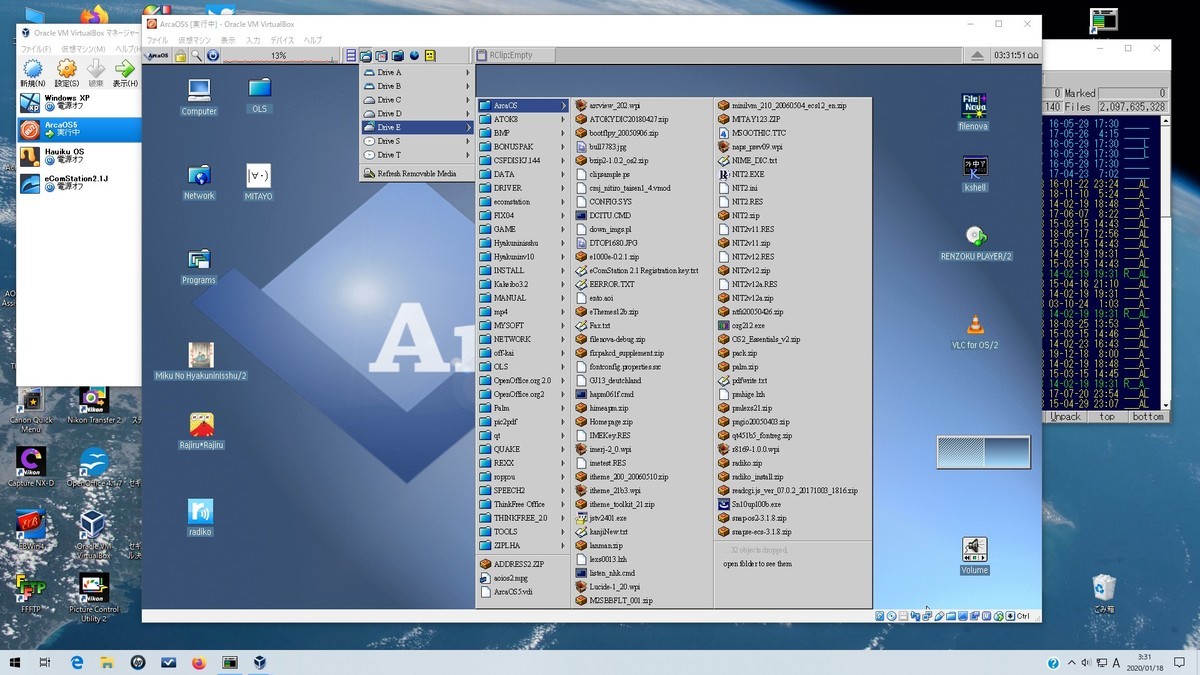Select VLC for OS/2 icon
The image size is (1200, 675).
tap(975, 332)
